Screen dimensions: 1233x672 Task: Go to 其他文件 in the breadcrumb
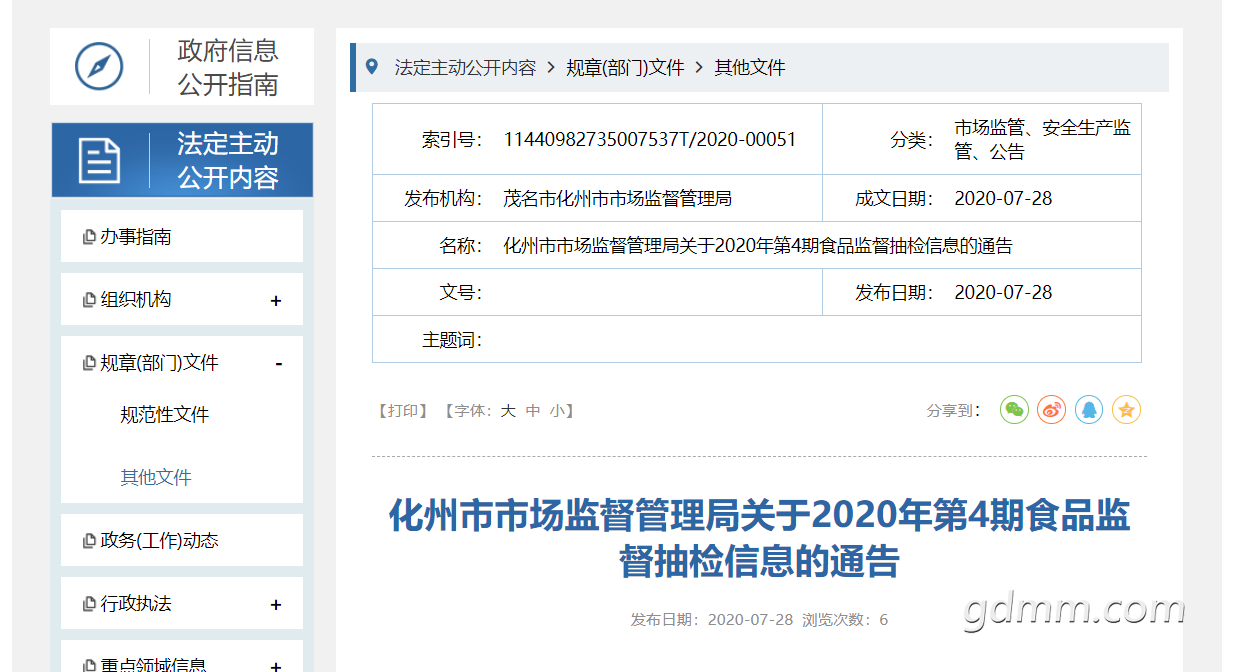750,68
